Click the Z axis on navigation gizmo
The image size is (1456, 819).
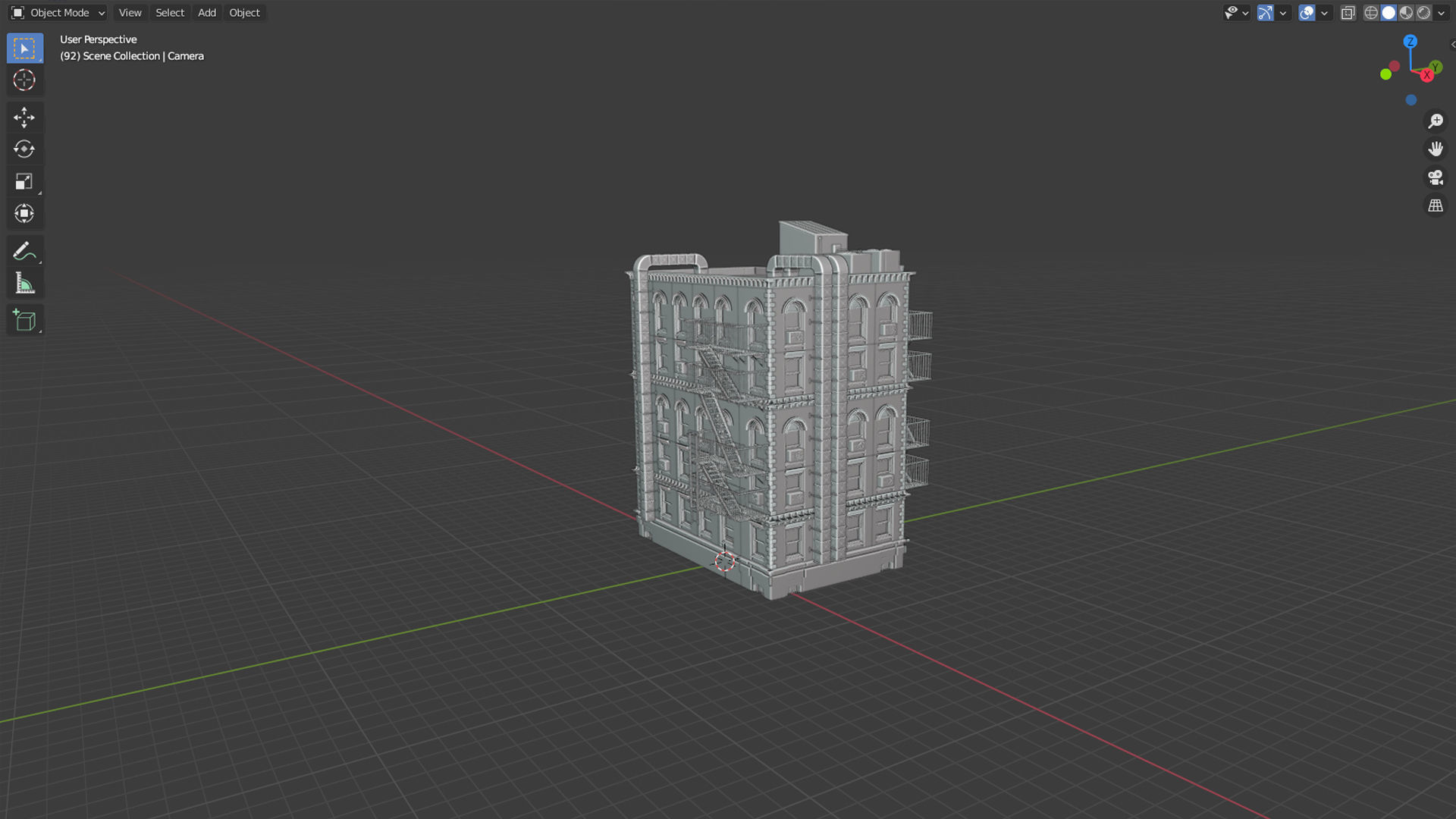click(x=1410, y=42)
